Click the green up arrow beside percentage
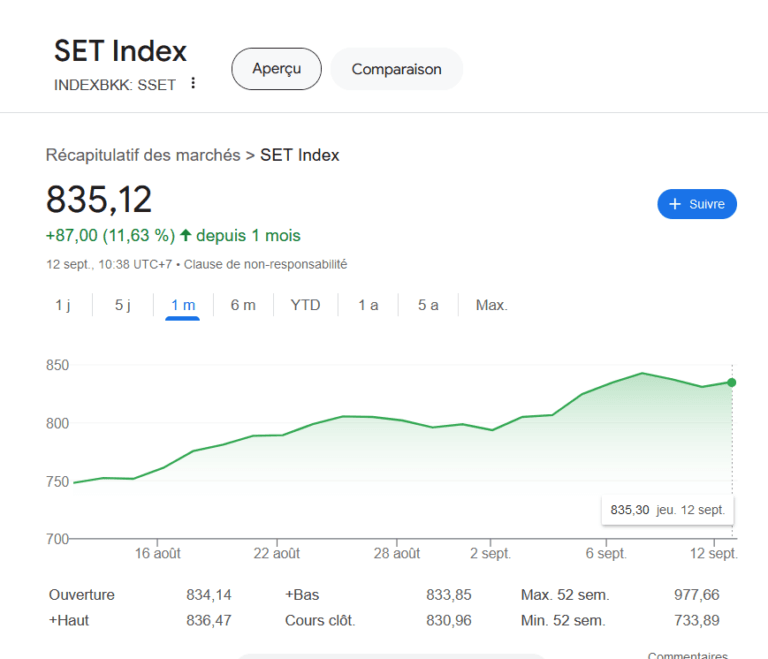Image resolution: width=768 pixels, height=659 pixels. click(x=185, y=236)
